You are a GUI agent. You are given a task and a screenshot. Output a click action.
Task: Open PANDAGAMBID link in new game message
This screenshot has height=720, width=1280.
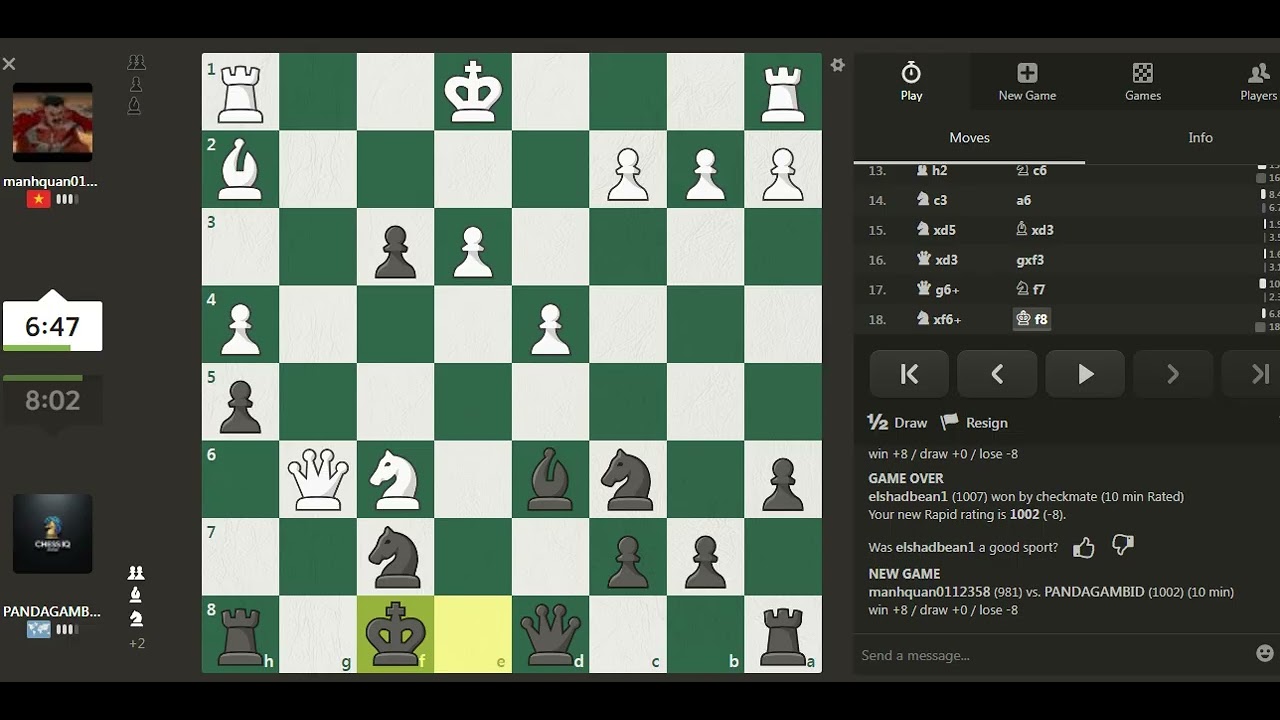(x=1094, y=592)
